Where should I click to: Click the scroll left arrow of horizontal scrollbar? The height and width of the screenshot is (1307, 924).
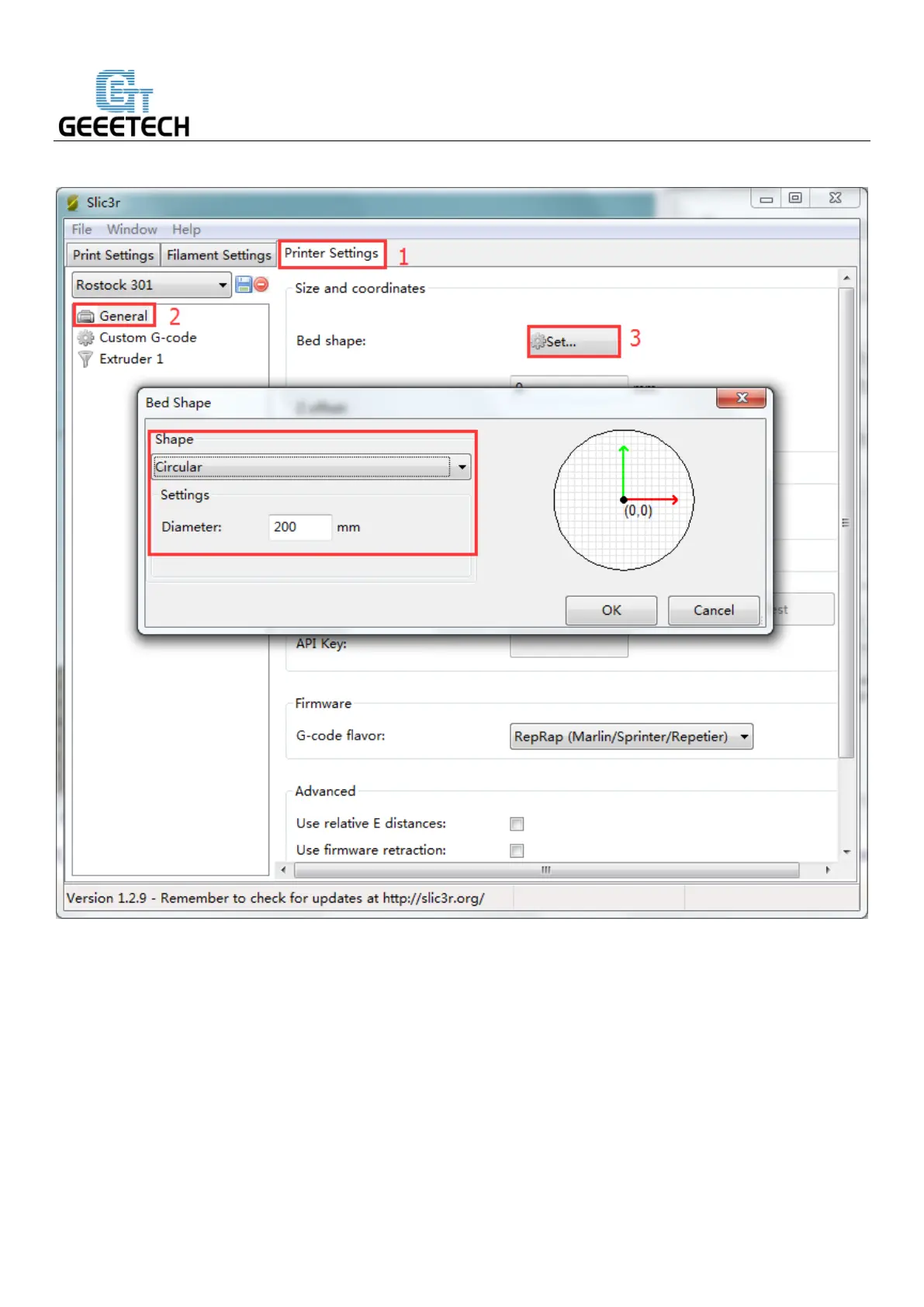pyautogui.click(x=283, y=870)
